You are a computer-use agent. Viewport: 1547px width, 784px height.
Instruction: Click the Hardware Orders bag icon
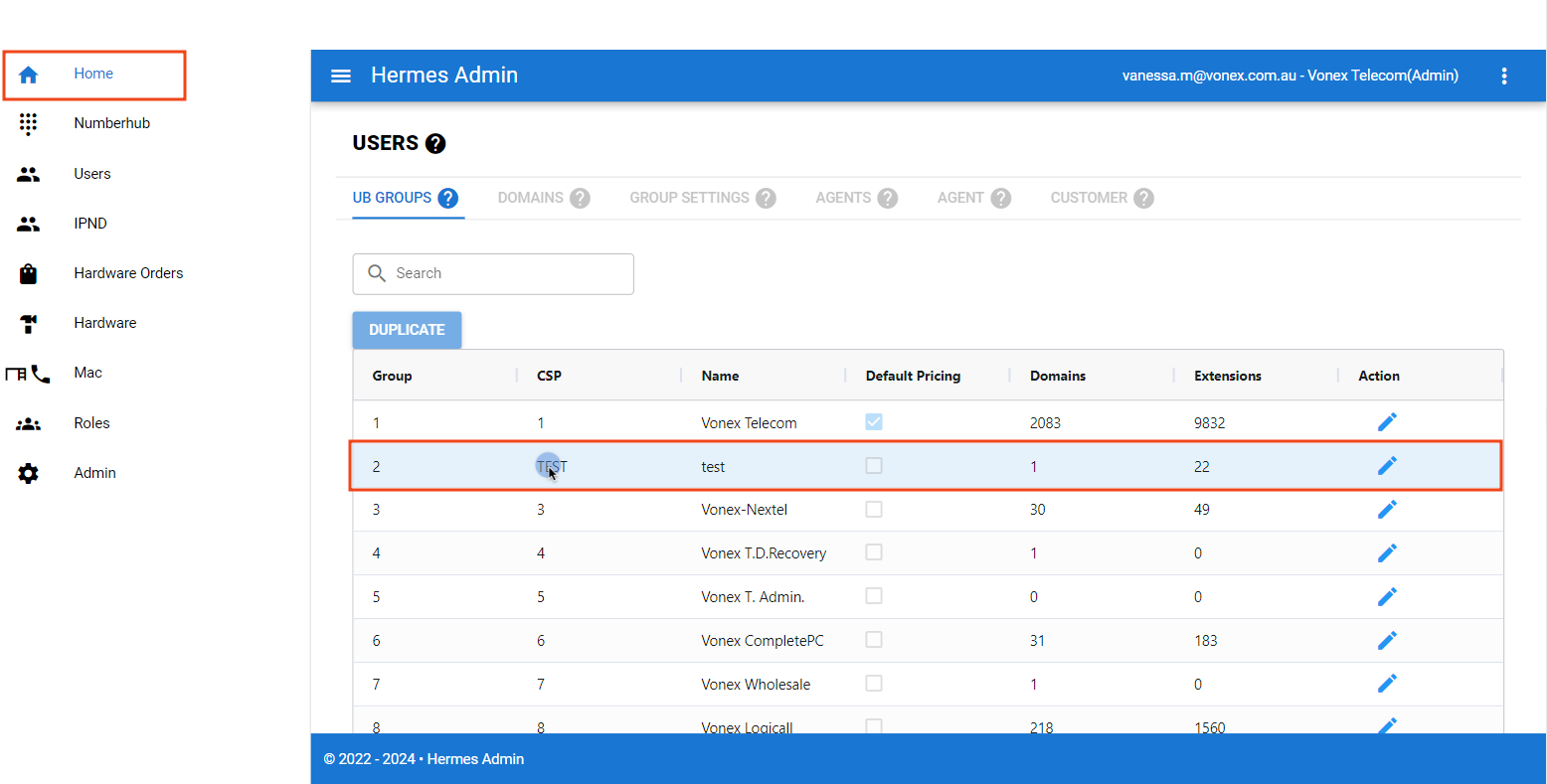tap(28, 273)
